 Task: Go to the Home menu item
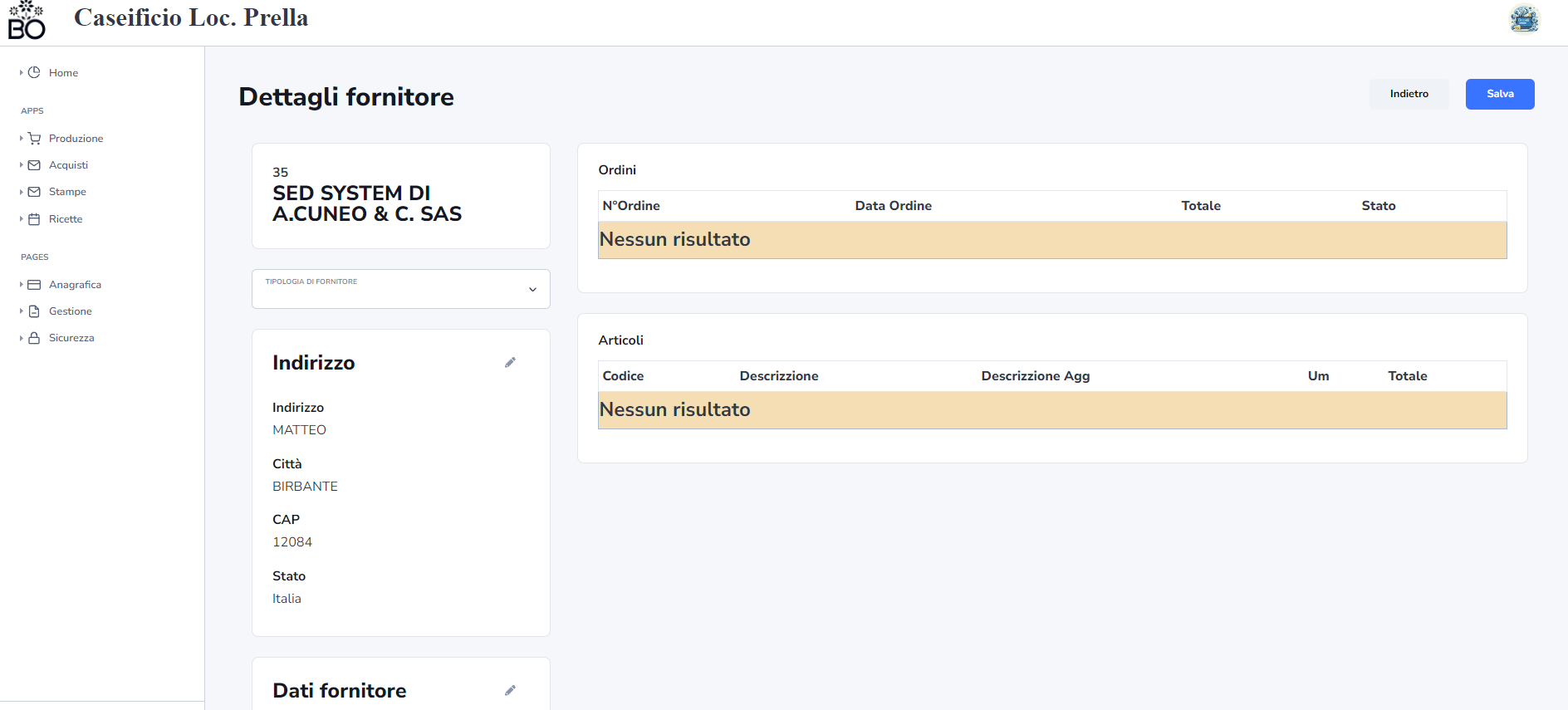63,73
